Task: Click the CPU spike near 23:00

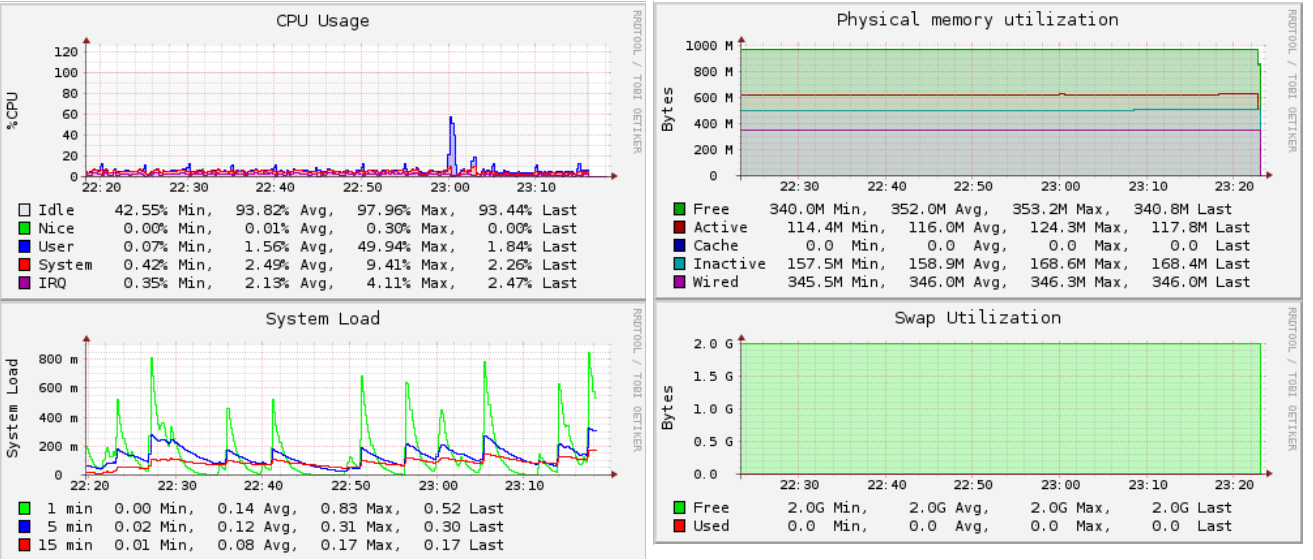Action: (451, 145)
